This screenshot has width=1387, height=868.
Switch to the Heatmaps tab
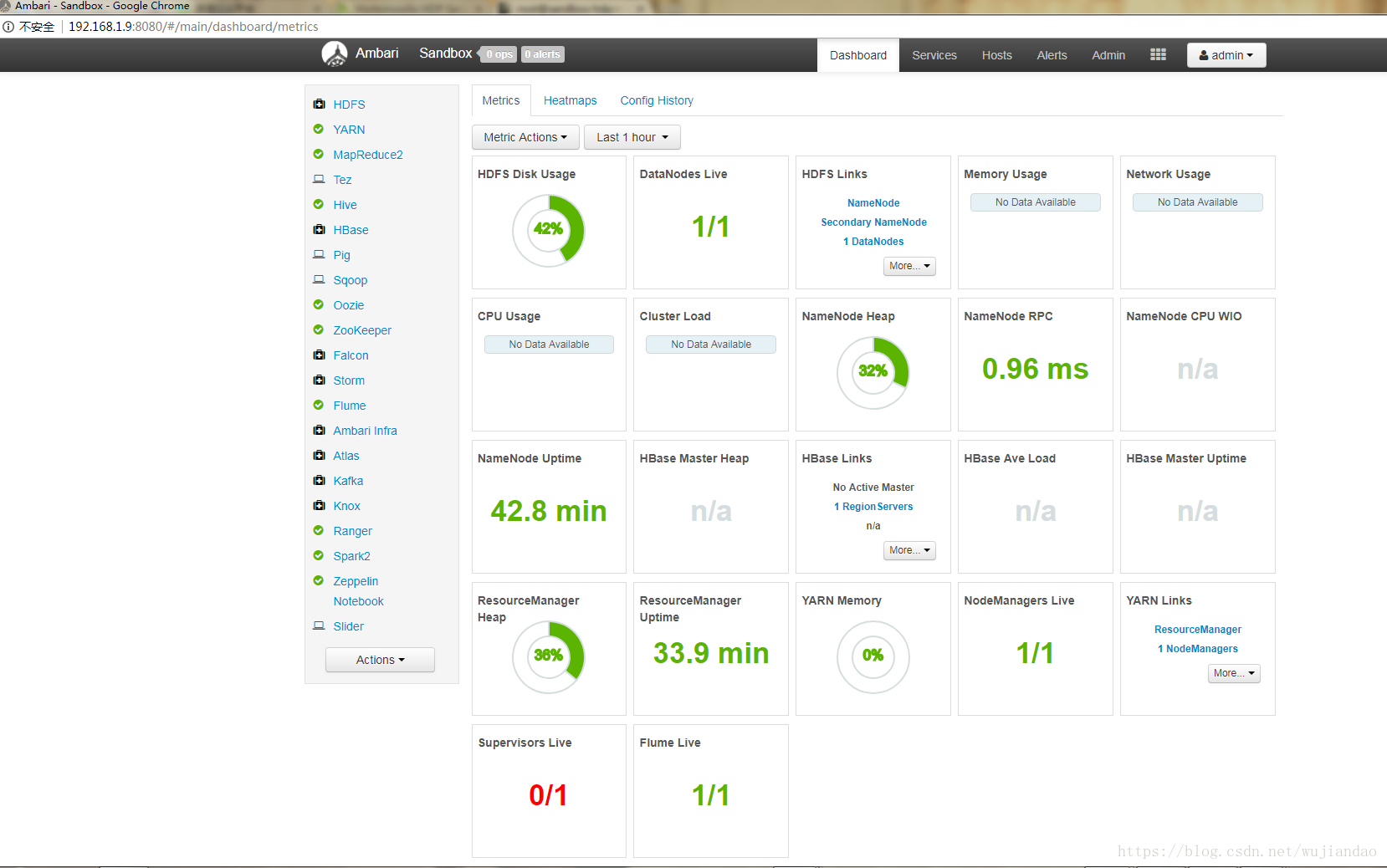coord(571,100)
